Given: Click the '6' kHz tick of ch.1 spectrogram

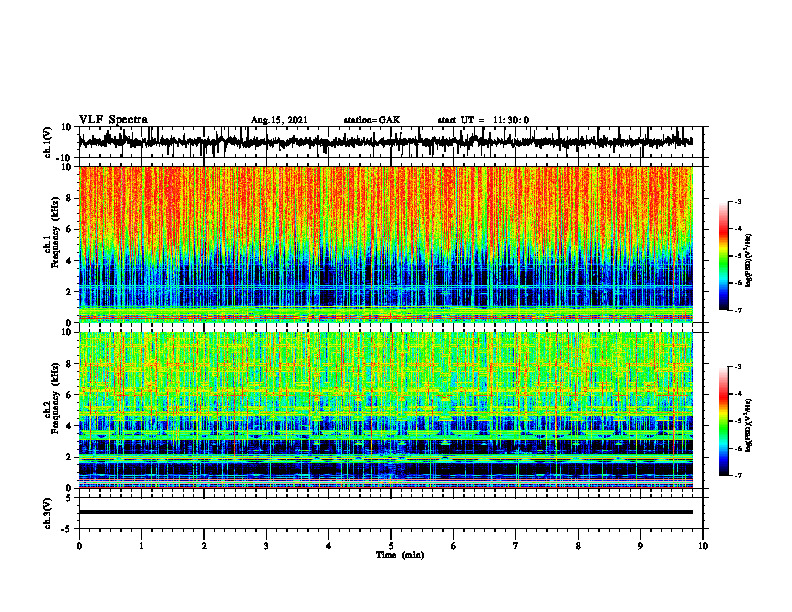Looking at the screenshot, I should point(69,230).
